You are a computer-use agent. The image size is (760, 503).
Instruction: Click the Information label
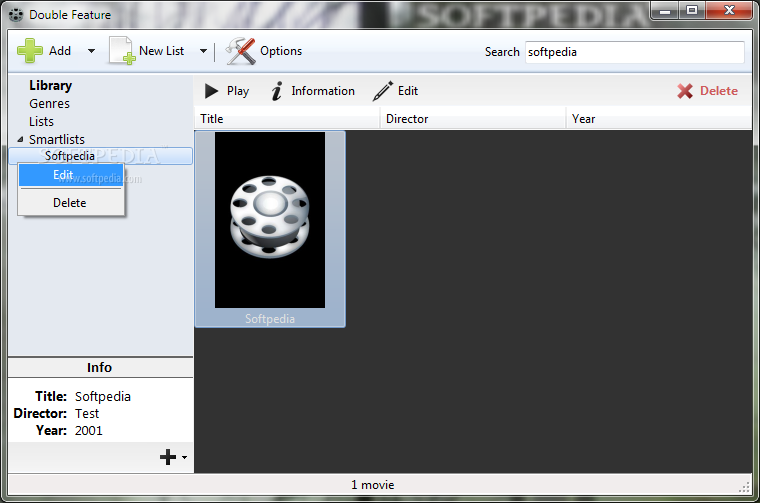click(323, 91)
